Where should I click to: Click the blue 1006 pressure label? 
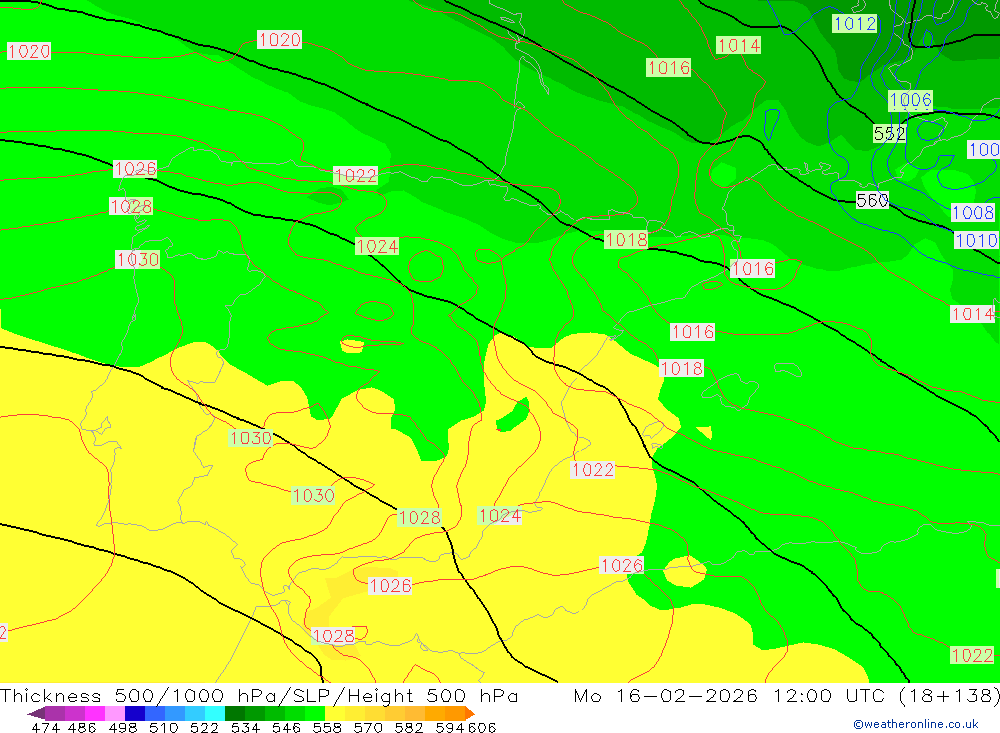point(910,100)
